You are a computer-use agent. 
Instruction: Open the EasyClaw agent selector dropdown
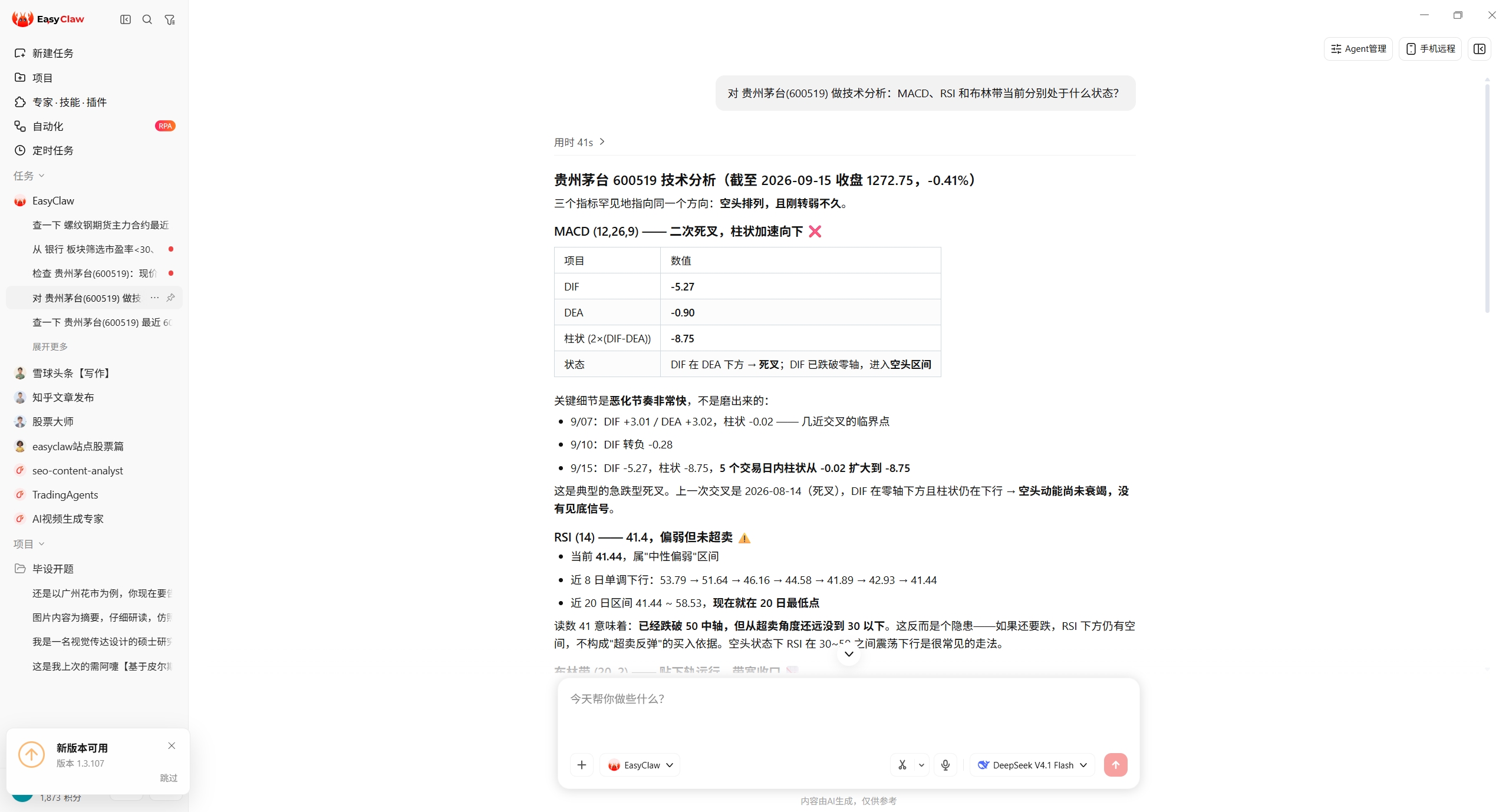(x=640, y=765)
